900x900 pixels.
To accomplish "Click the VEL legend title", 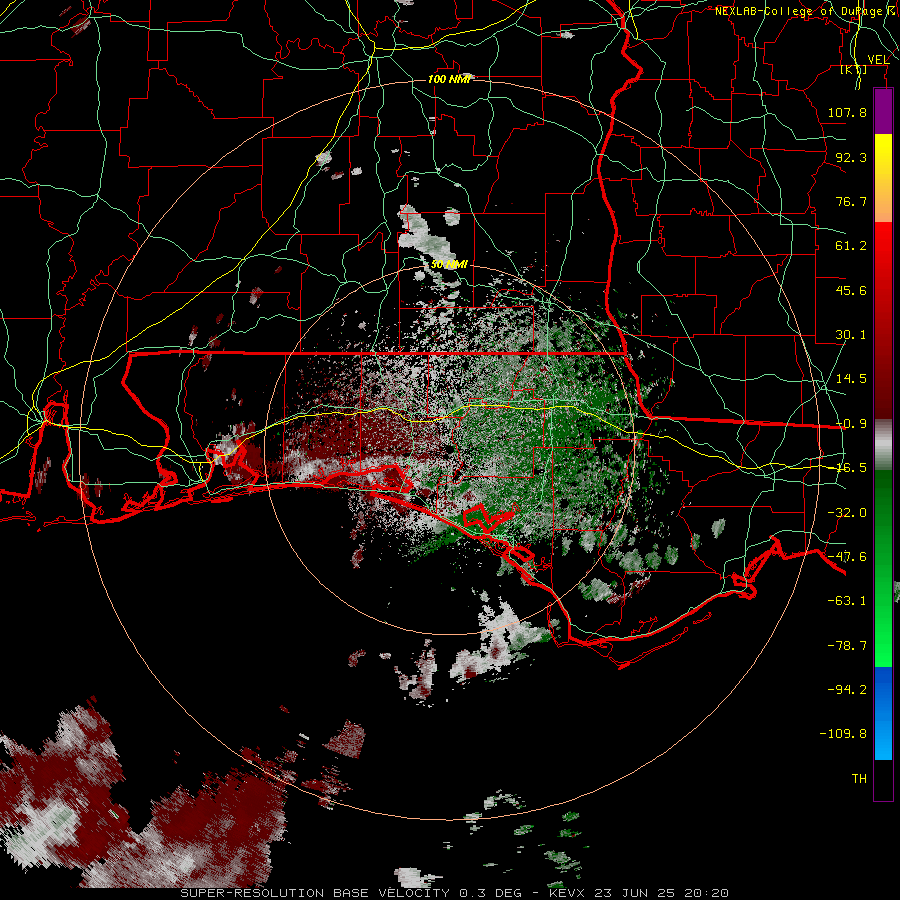I will pyautogui.click(x=878, y=60).
